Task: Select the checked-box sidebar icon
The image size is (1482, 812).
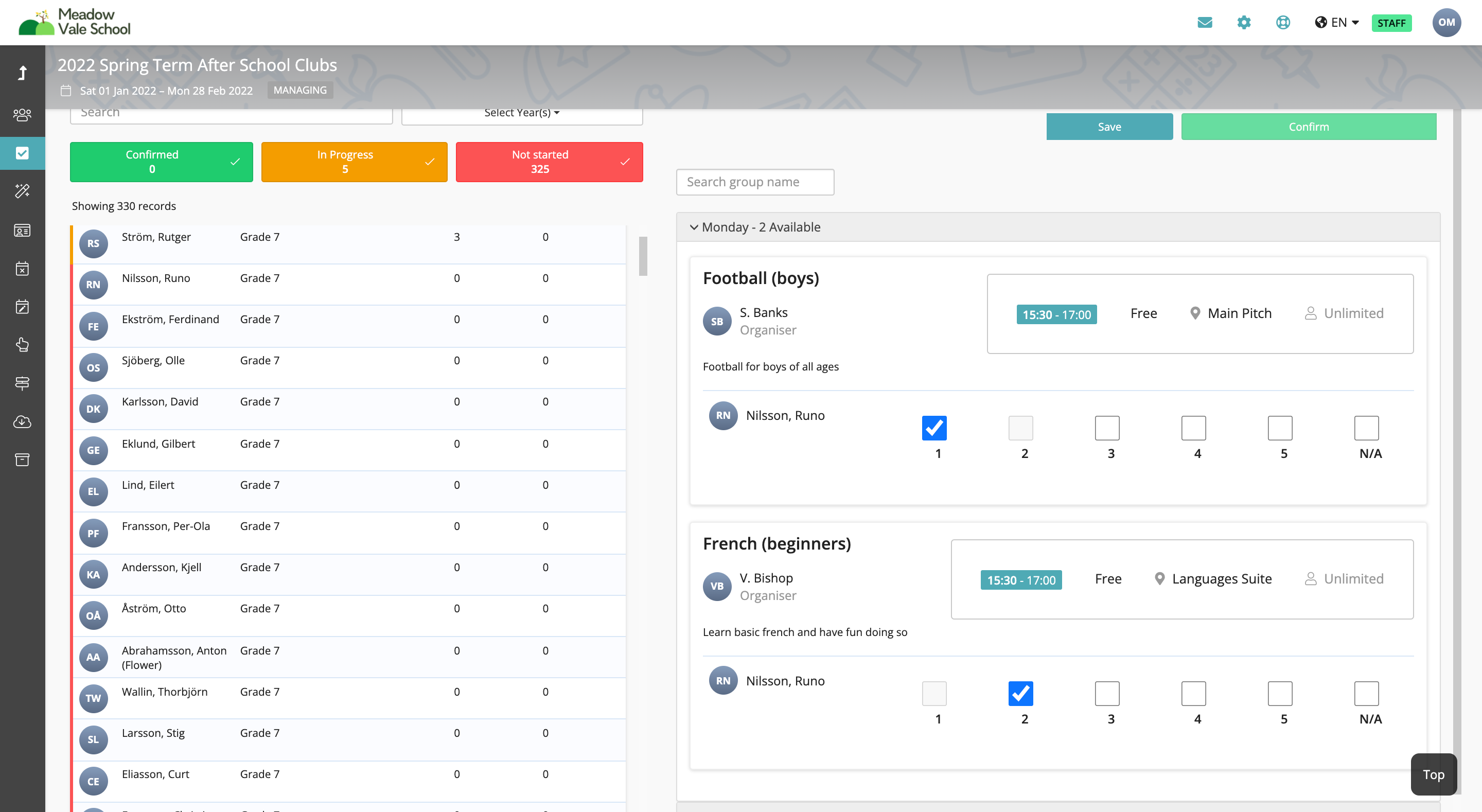Action: click(23, 153)
